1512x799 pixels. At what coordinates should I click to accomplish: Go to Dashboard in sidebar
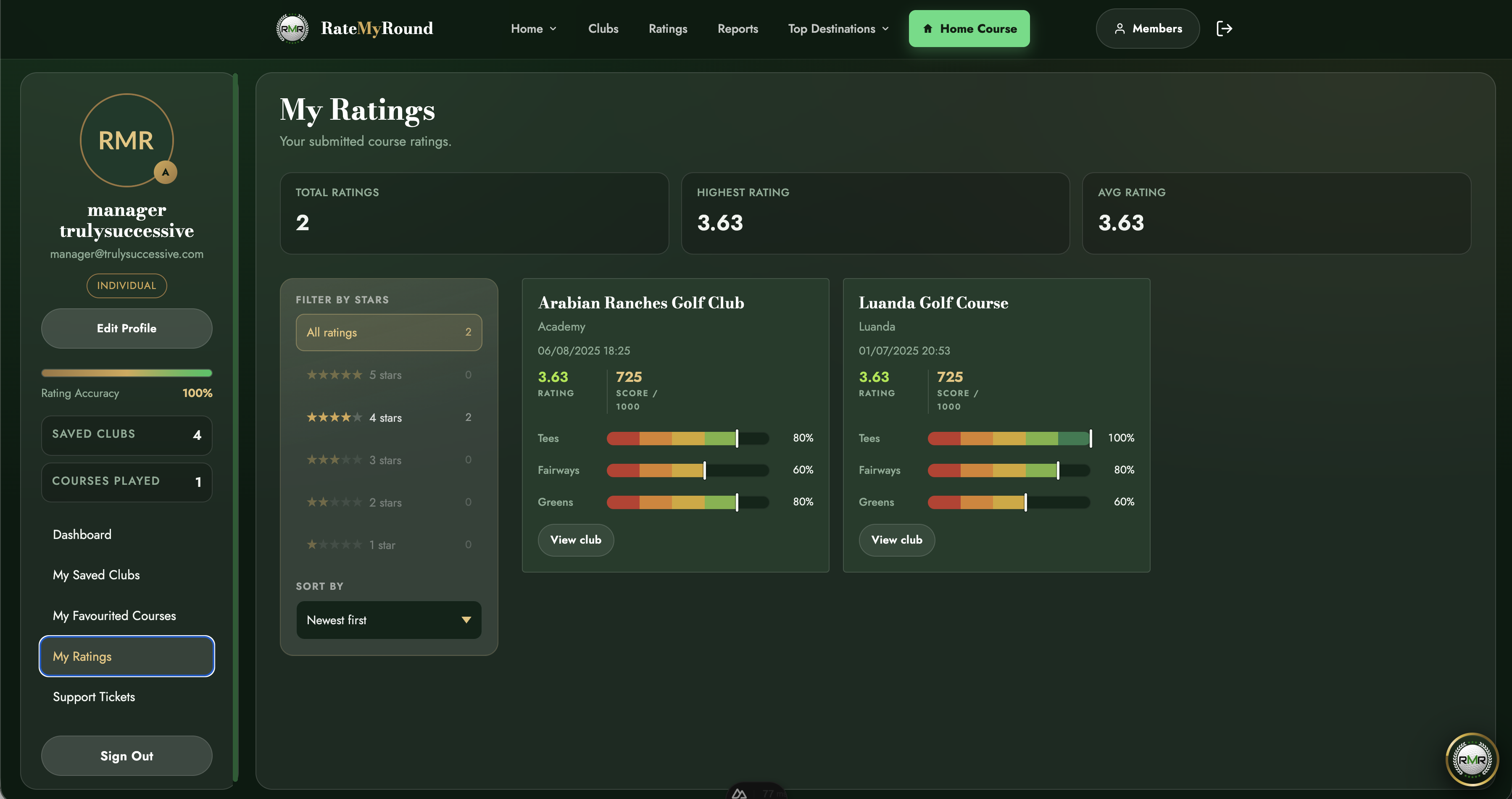click(127, 534)
